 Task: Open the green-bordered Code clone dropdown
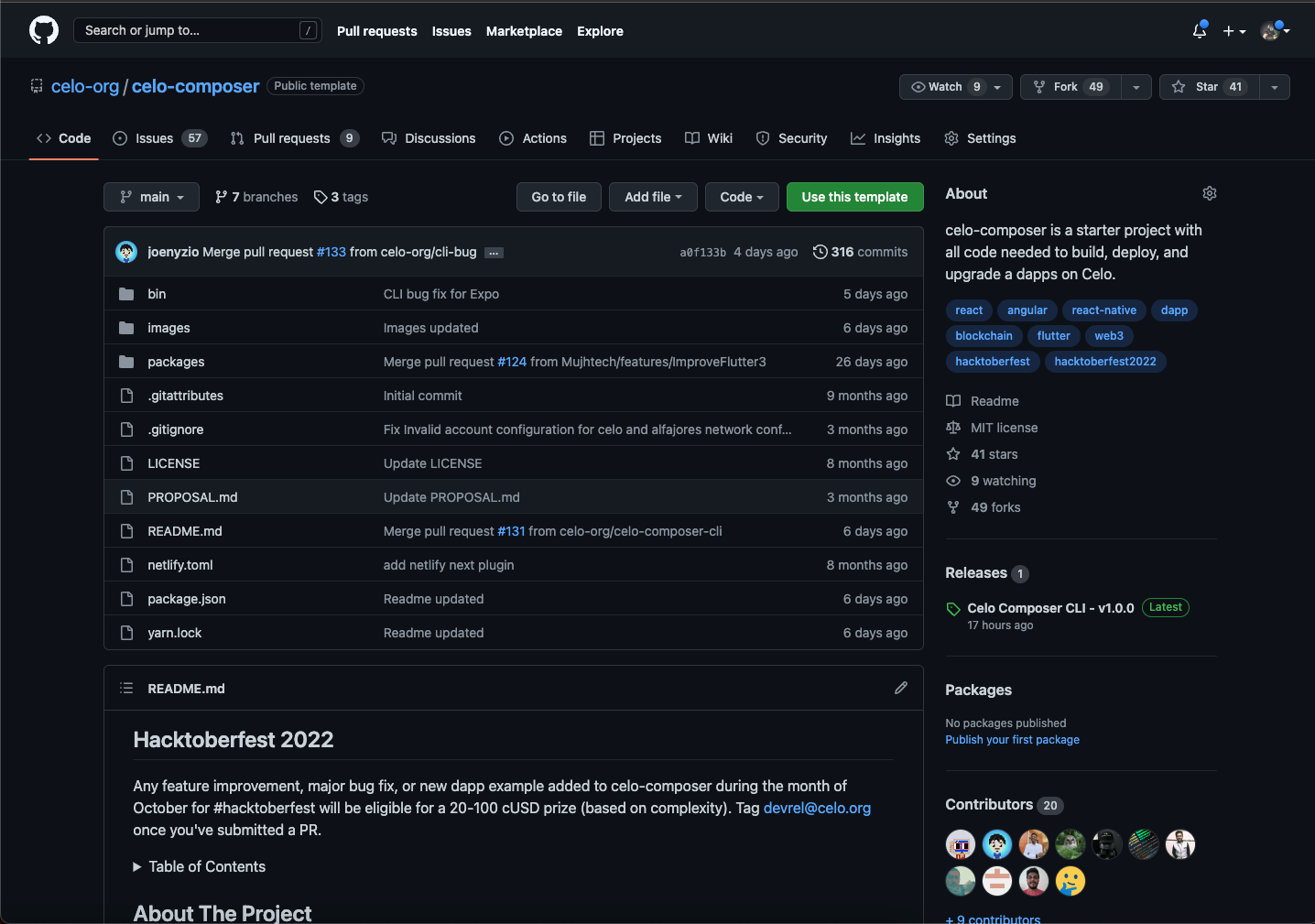tap(742, 197)
